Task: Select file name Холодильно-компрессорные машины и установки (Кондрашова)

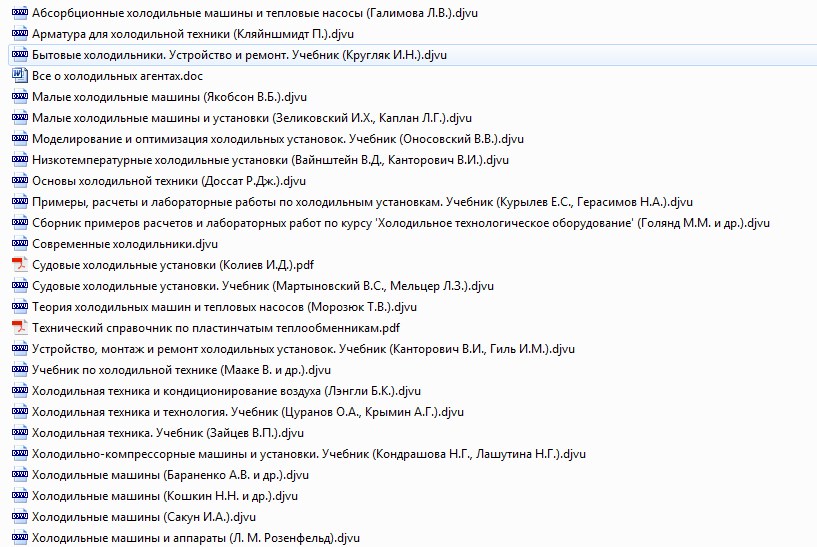Action: [x=309, y=454]
